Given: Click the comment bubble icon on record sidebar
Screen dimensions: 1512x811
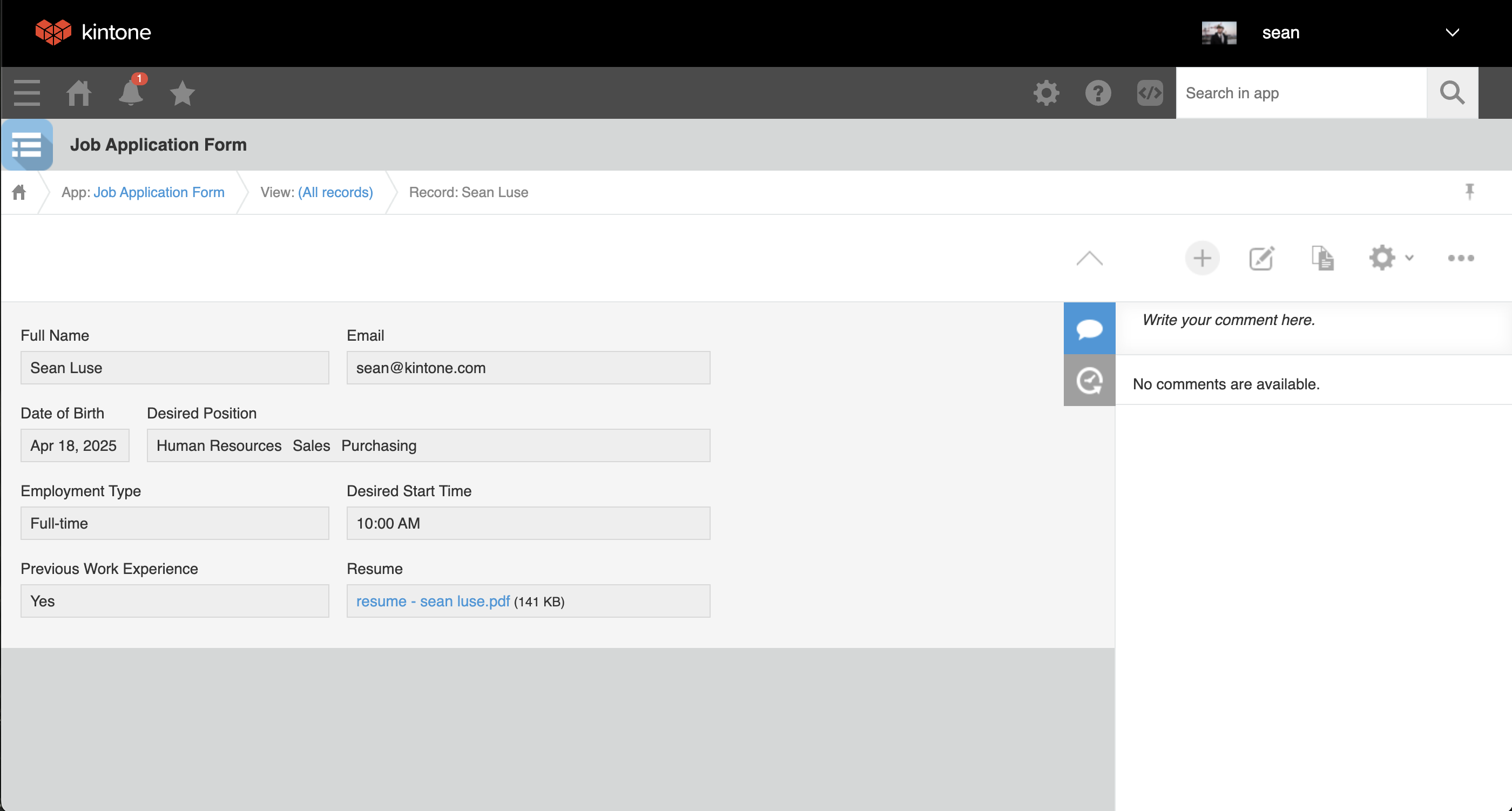Looking at the screenshot, I should (x=1089, y=328).
